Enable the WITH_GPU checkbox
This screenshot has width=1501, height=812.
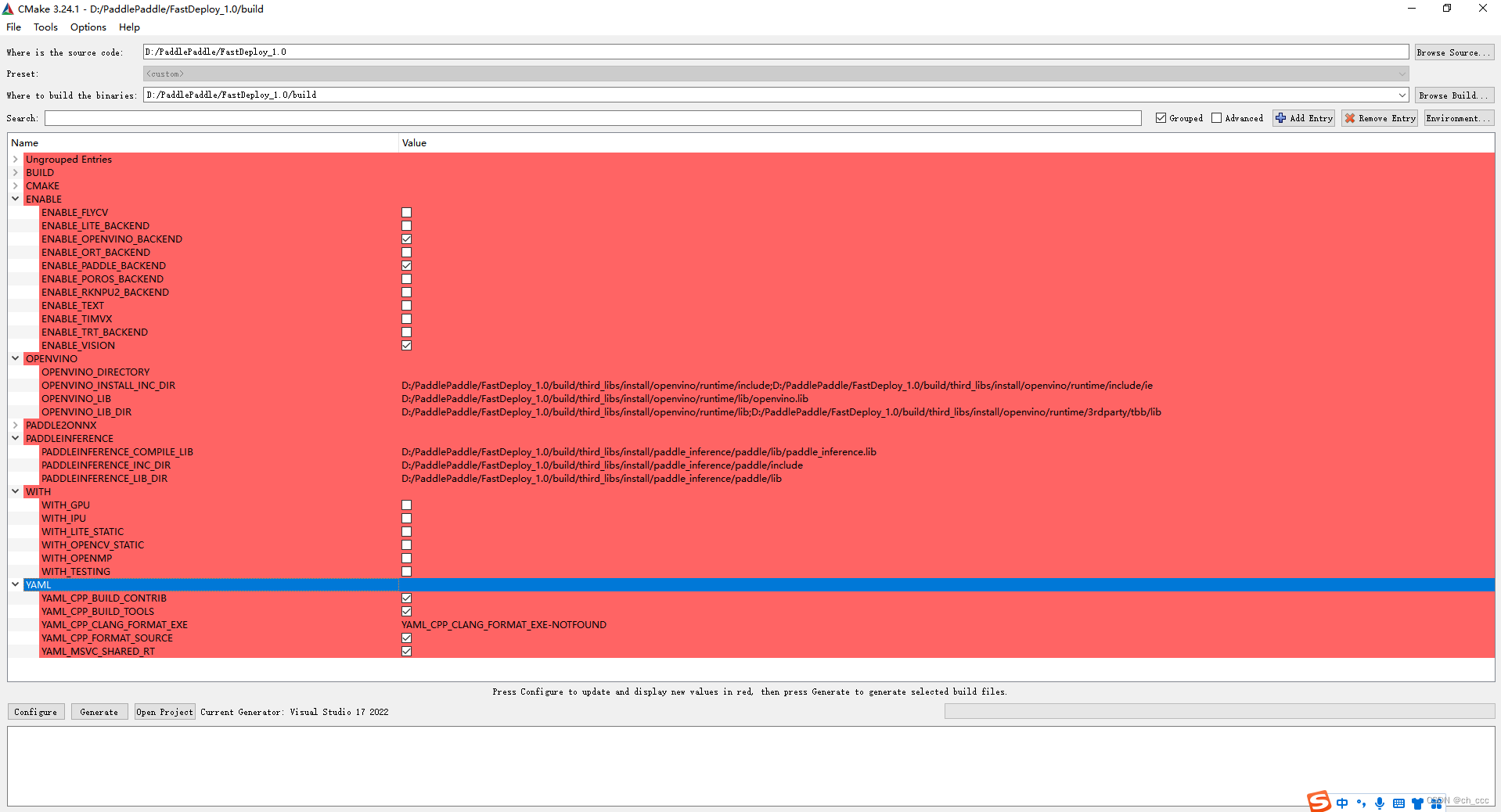(406, 505)
